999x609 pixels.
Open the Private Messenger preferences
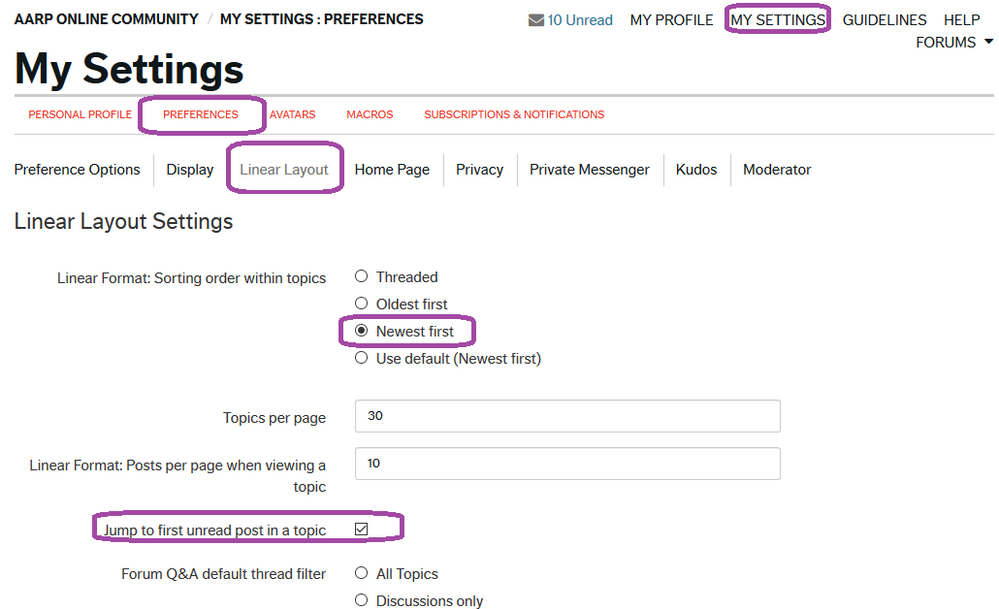[589, 170]
